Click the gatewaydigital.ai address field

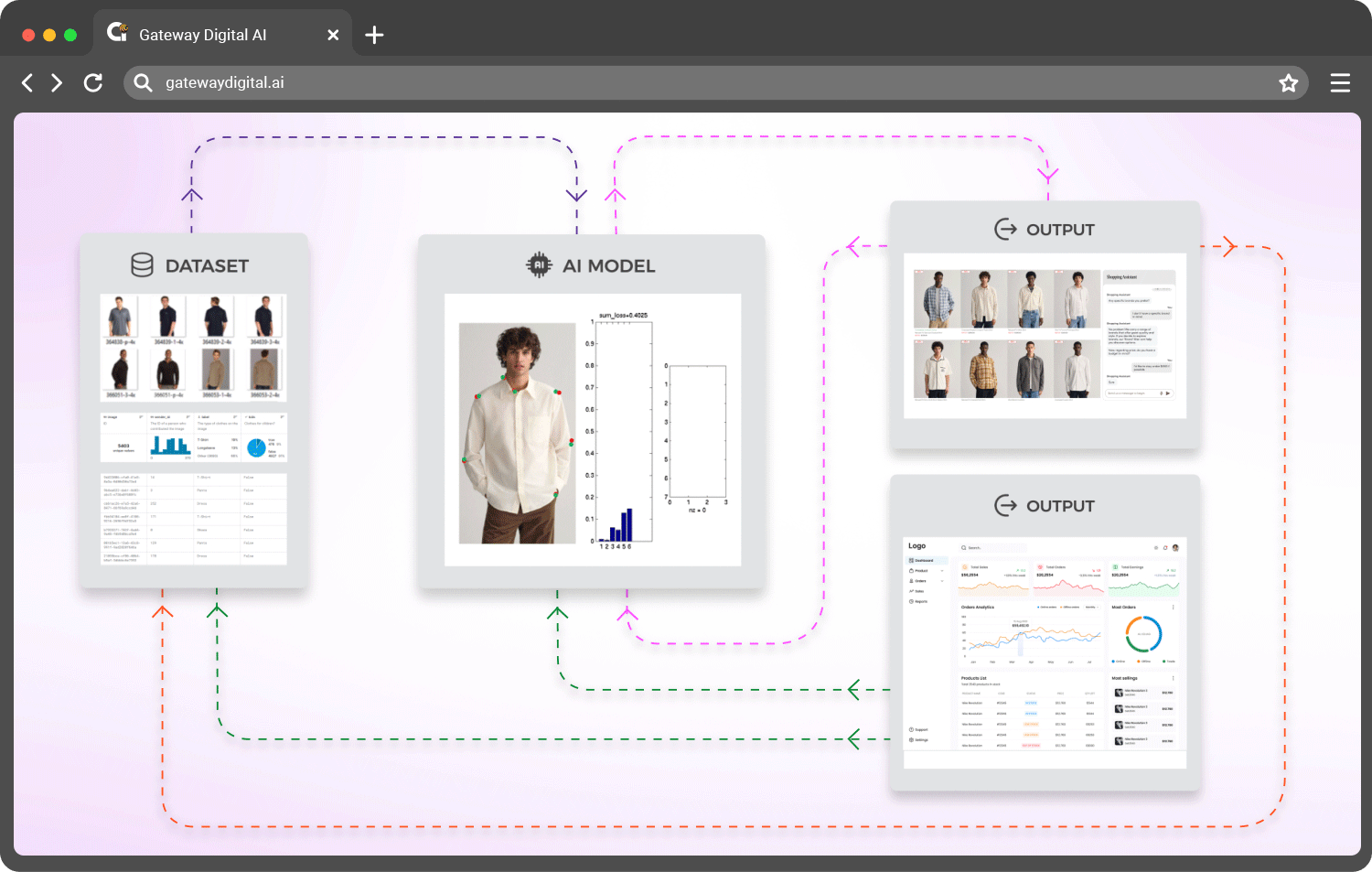point(640,83)
